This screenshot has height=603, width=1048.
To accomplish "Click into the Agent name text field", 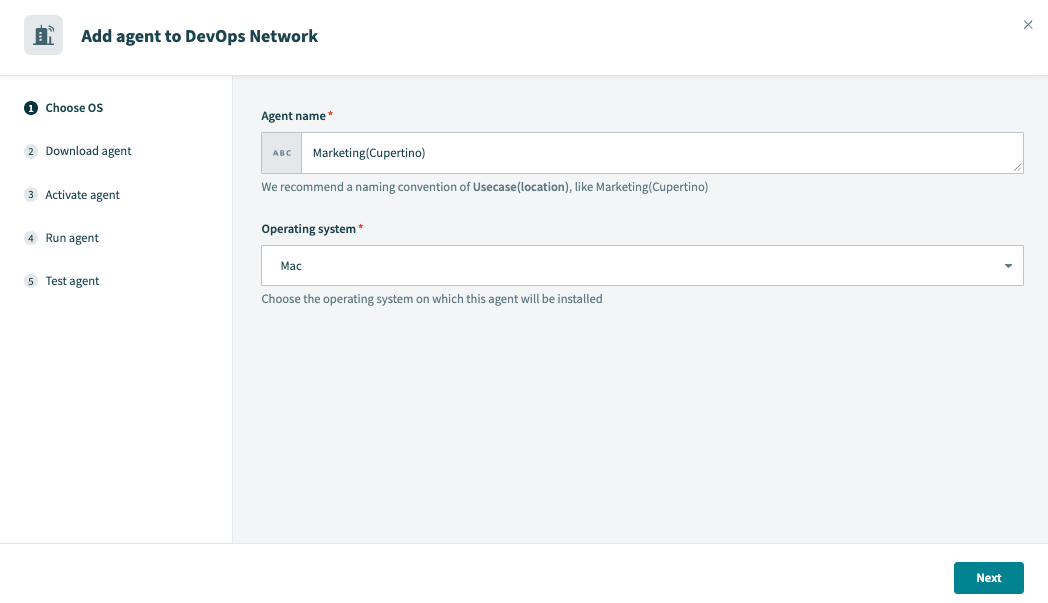I will (660, 153).
